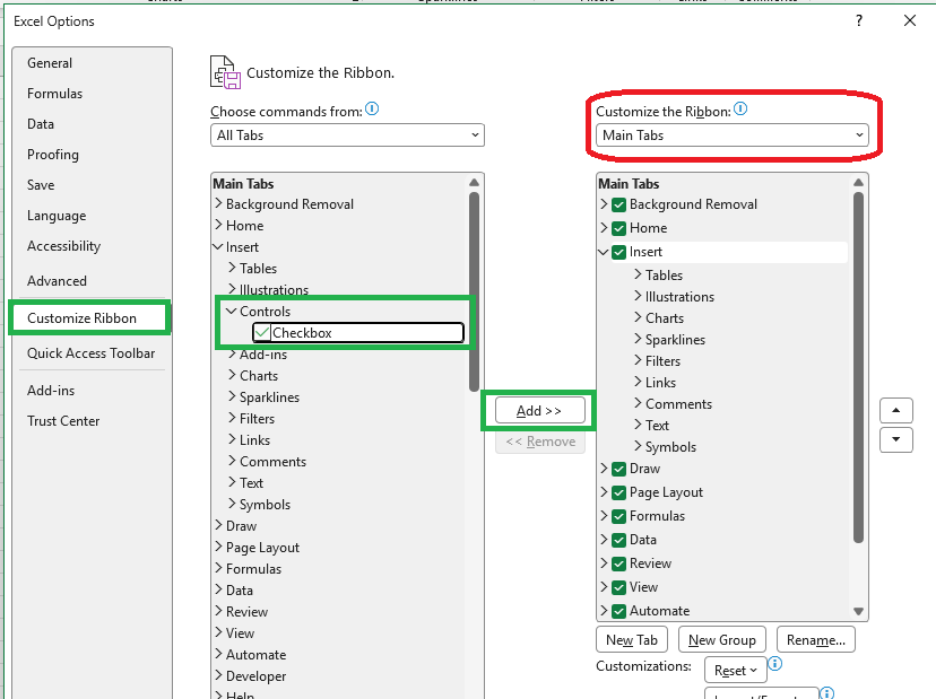Select Symbols group in left command list
This screenshot has width=936, height=699.
point(264,504)
